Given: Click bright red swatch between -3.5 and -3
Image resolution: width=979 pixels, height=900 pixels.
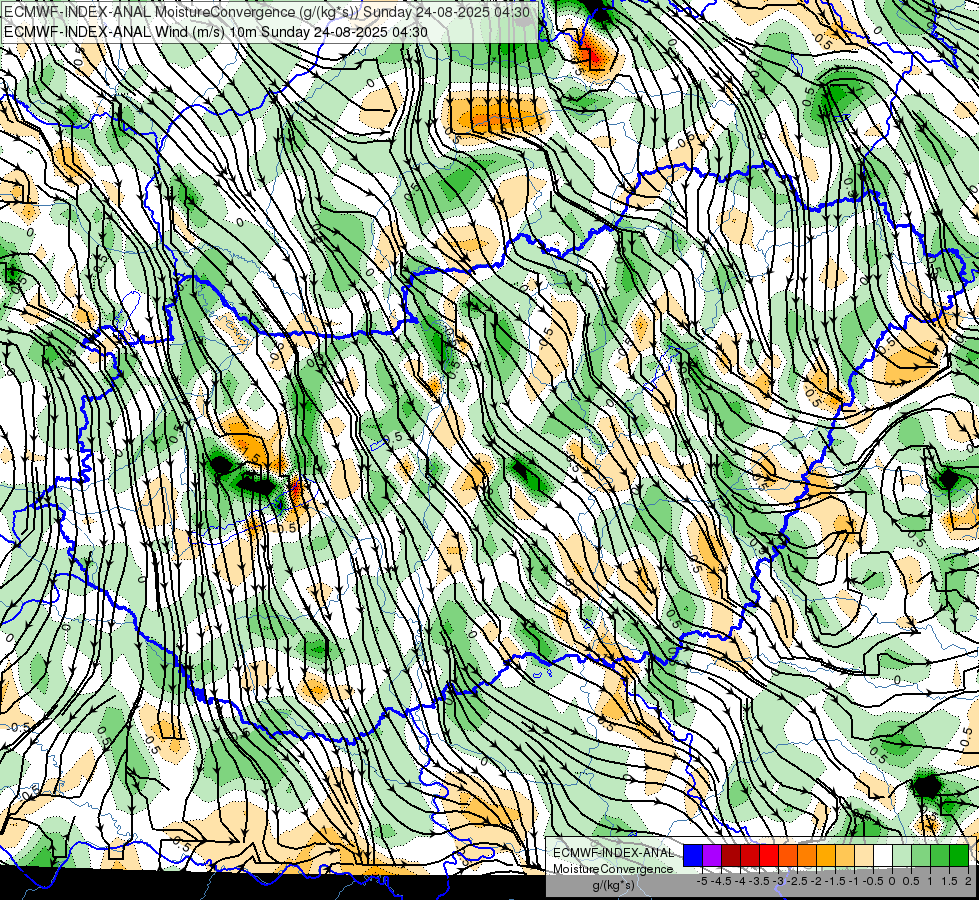Looking at the screenshot, I should tap(769, 855).
